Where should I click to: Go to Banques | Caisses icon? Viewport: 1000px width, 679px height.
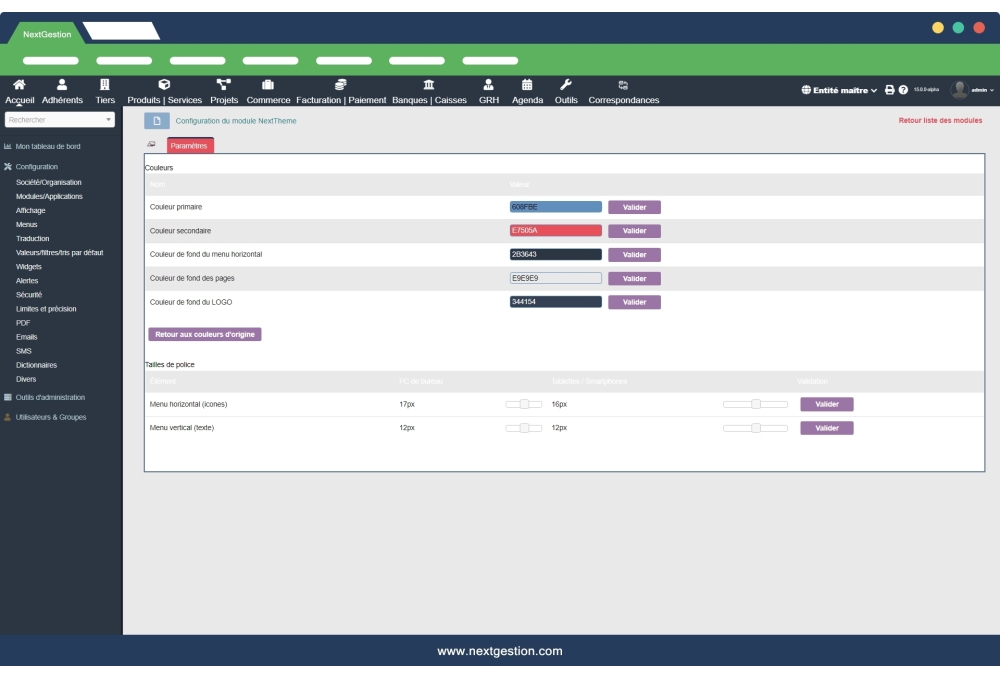click(429, 86)
